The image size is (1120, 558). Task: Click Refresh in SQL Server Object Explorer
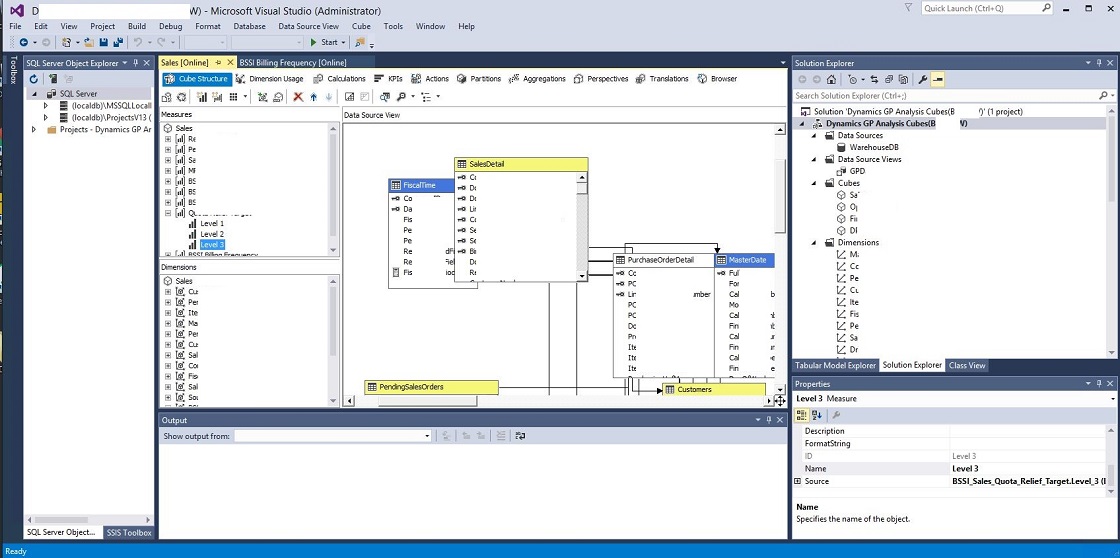33,79
